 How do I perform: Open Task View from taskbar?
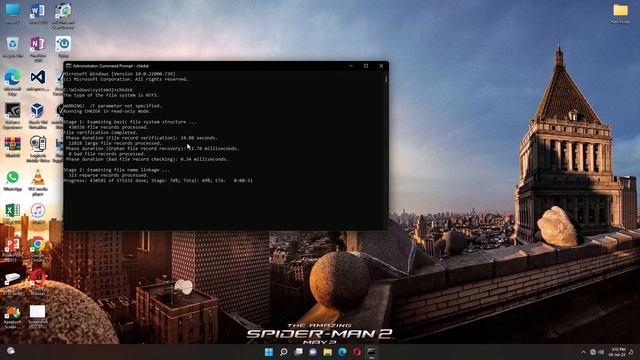[298, 352]
